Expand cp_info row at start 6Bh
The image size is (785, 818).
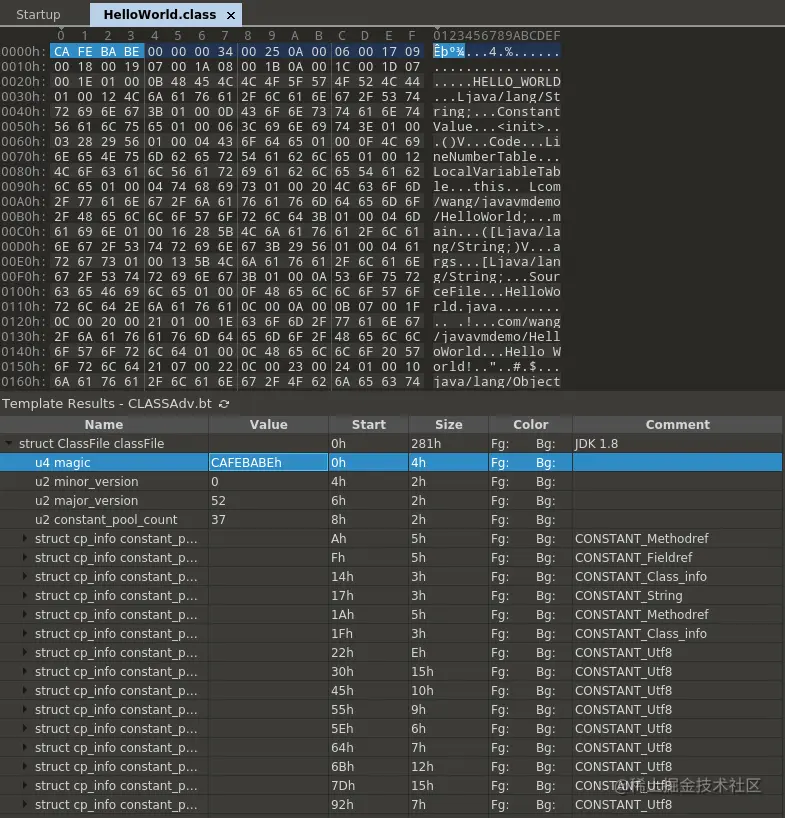click(x=25, y=766)
